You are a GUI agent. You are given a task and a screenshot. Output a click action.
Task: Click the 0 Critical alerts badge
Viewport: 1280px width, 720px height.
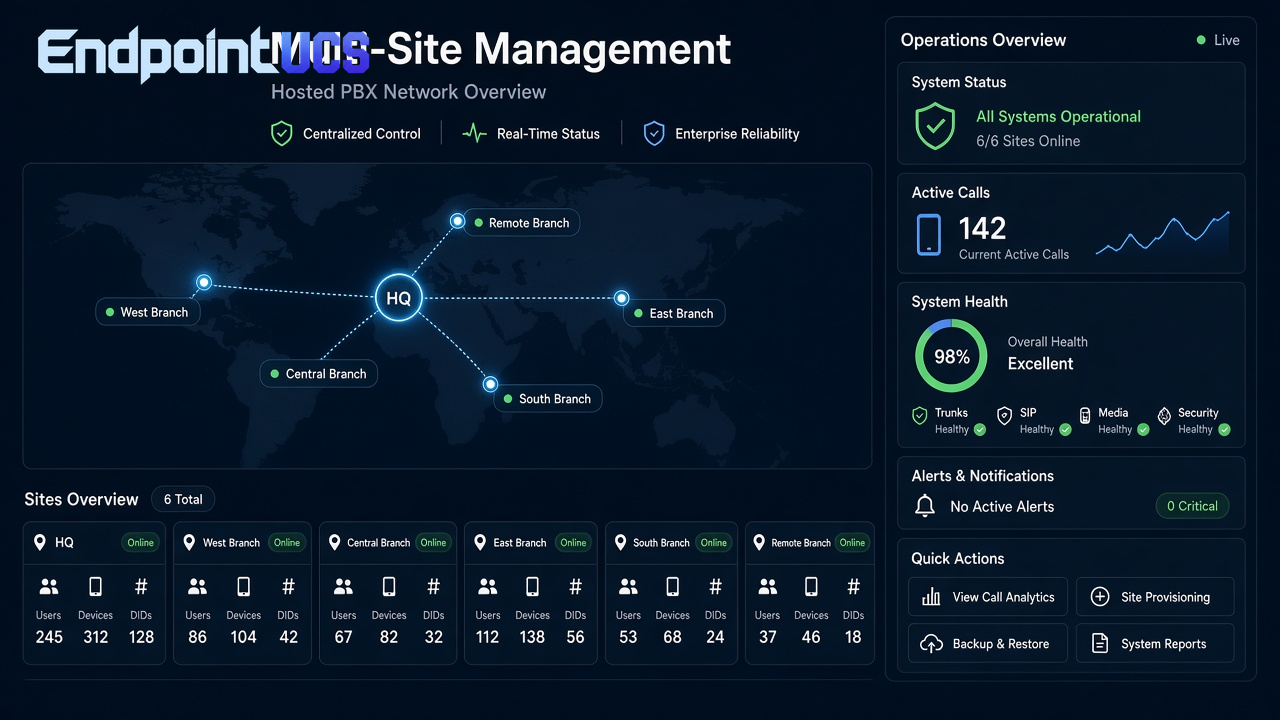tap(1192, 506)
